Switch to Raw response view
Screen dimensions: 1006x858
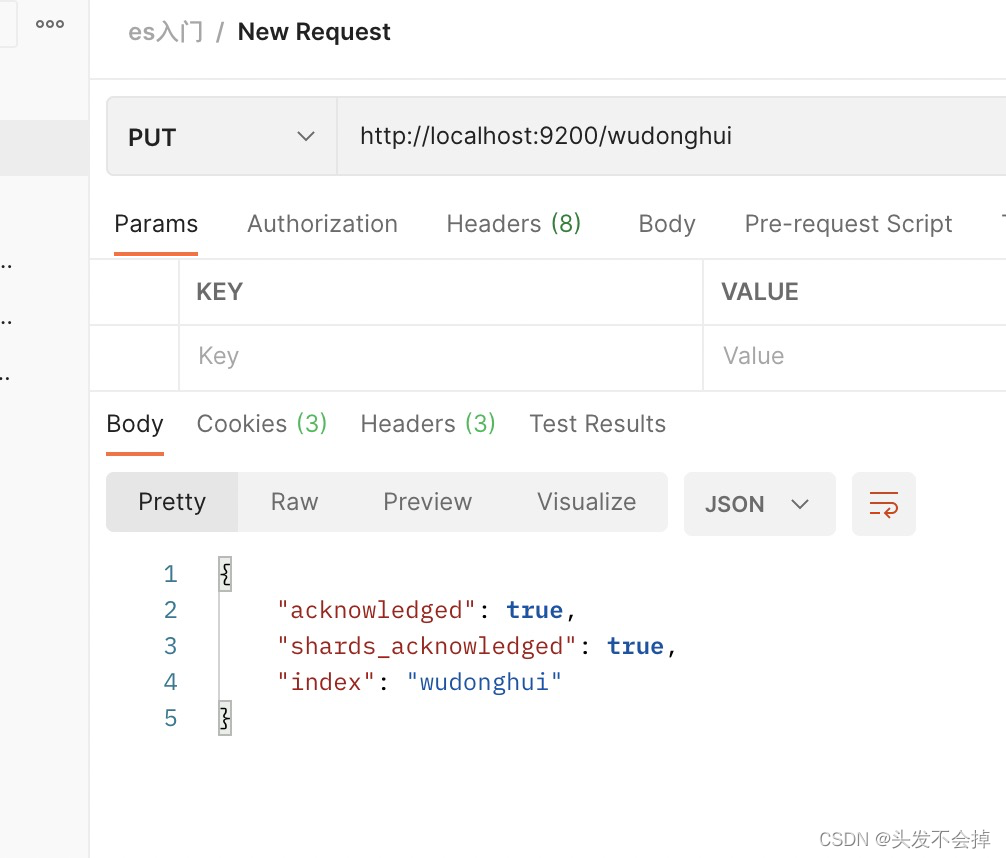(x=294, y=502)
